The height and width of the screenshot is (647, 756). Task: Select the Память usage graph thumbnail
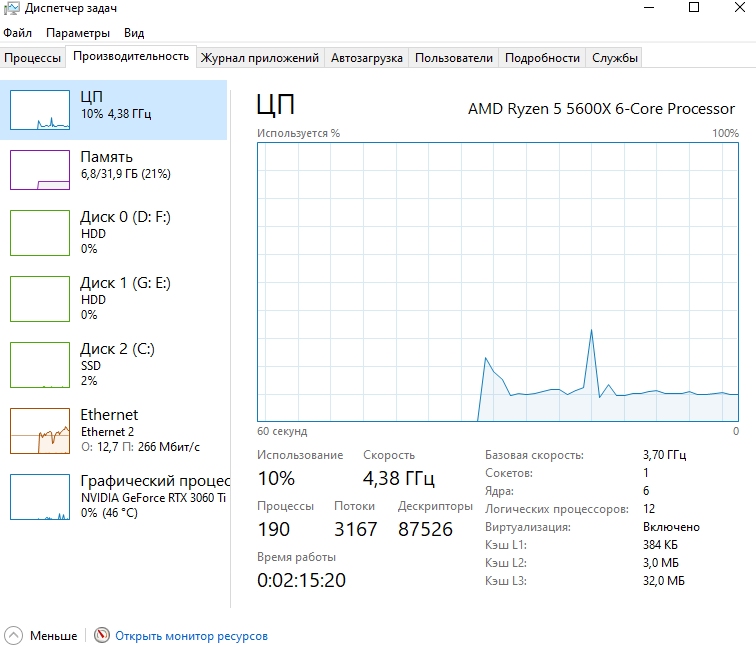[x=39, y=170]
